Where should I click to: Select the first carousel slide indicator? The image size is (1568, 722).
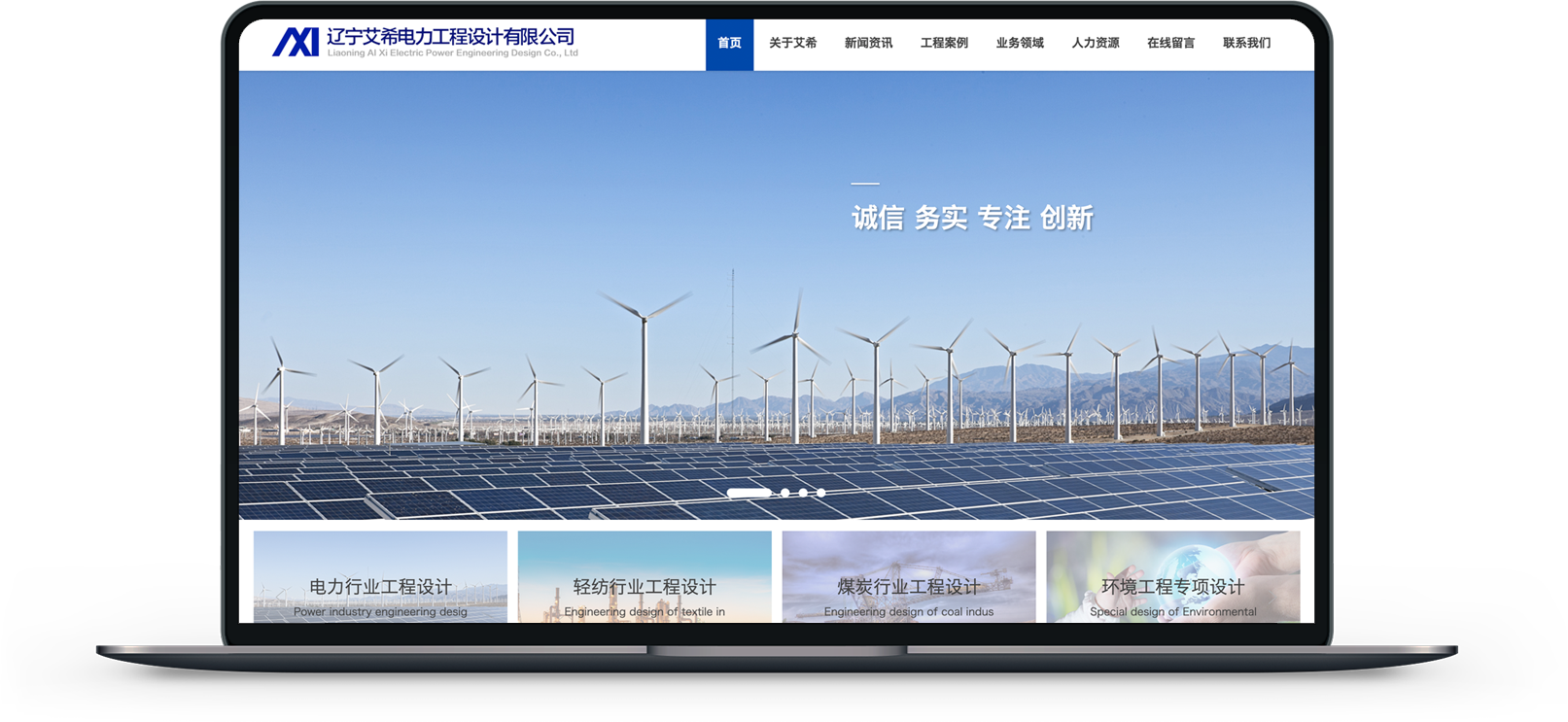(749, 493)
